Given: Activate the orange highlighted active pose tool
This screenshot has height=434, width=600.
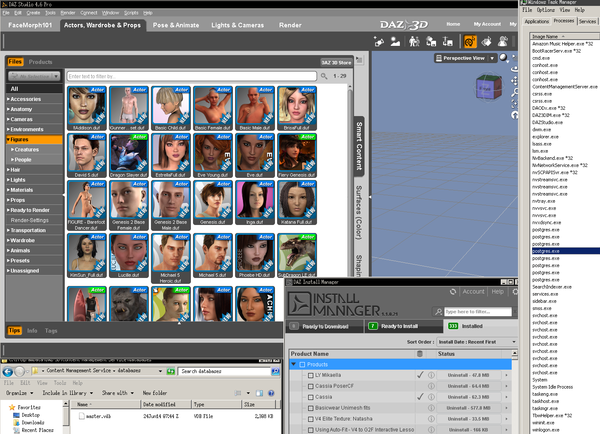Looking at the screenshot, I should 470,41.
